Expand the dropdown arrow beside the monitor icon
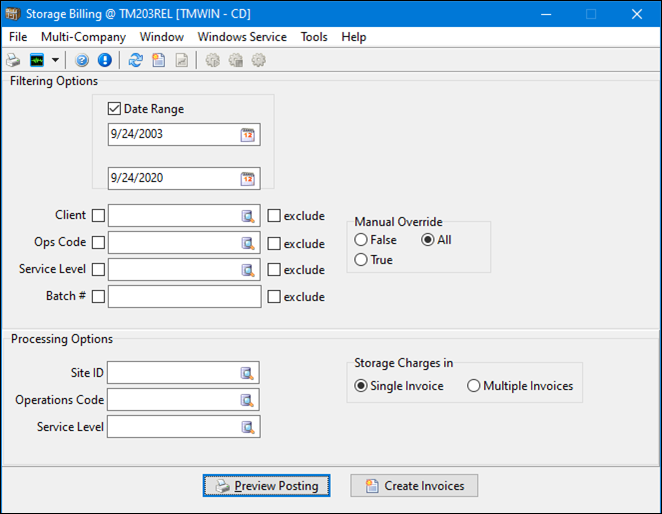The image size is (662, 514). [55, 61]
